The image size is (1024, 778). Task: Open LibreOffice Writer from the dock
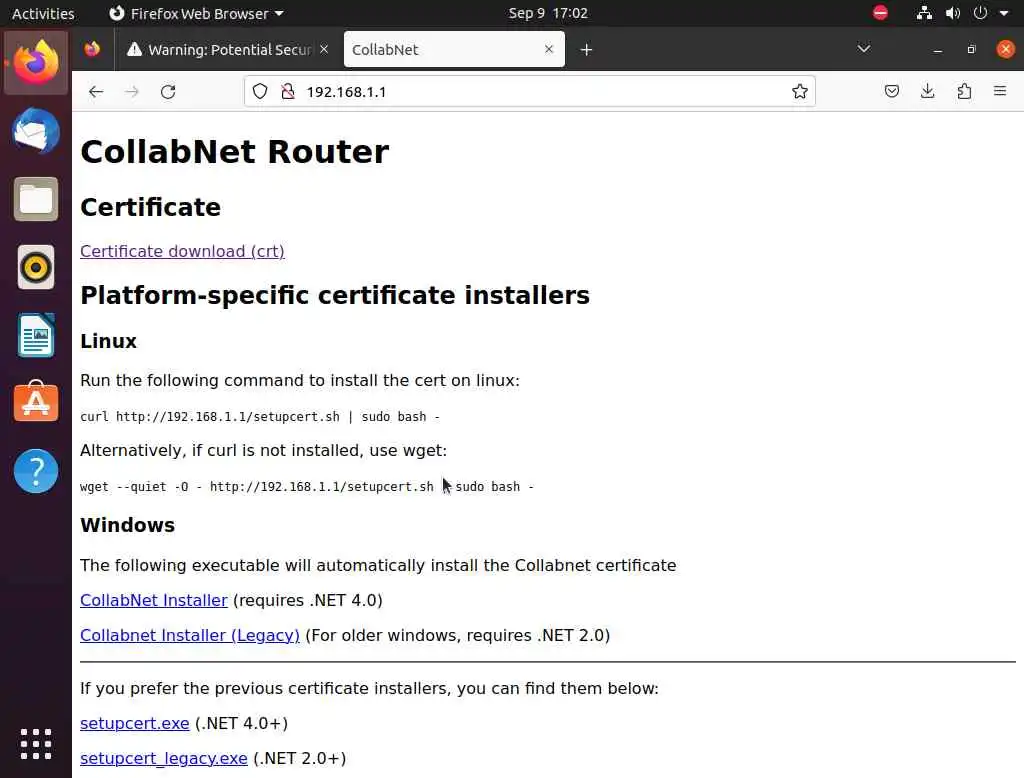(36, 336)
